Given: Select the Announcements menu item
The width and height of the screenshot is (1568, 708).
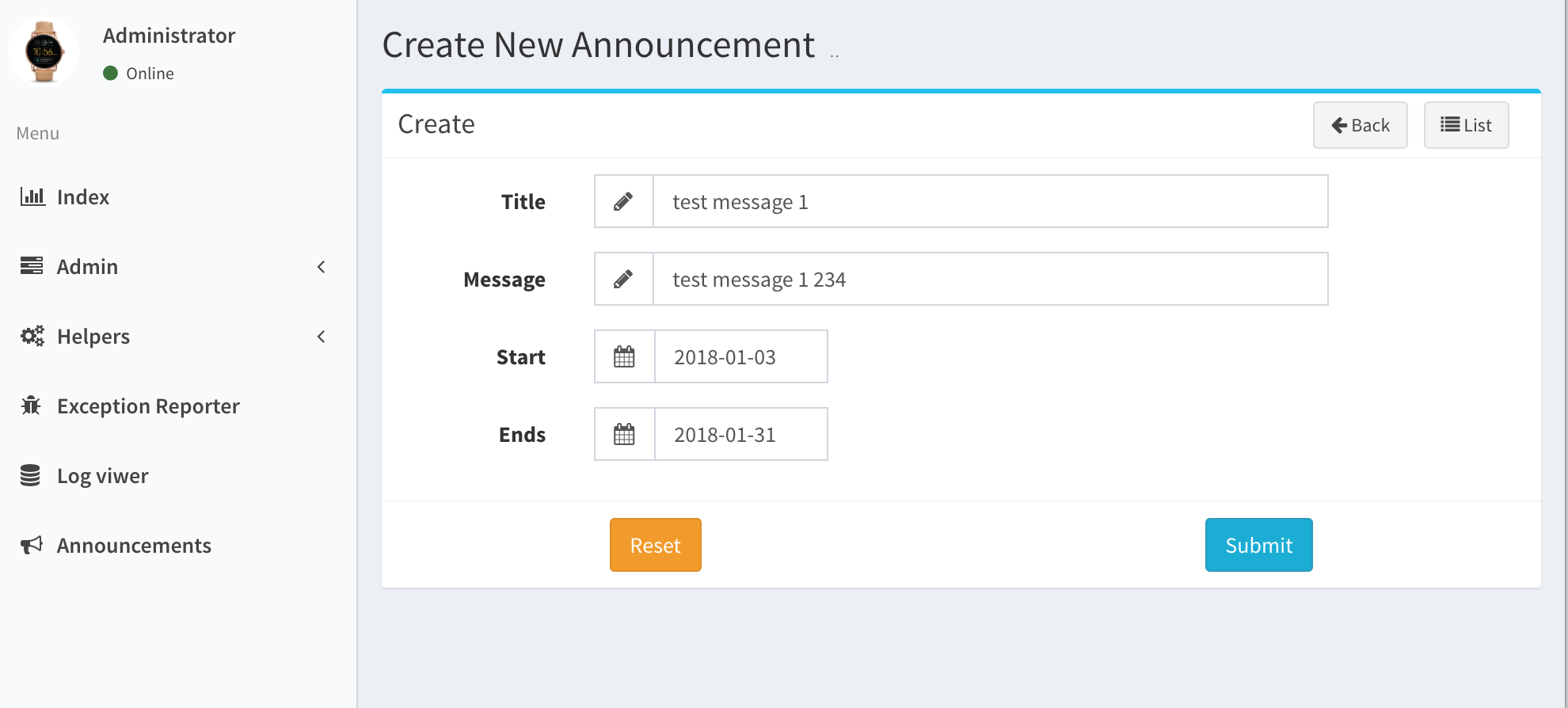Looking at the screenshot, I should pyautogui.click(x=133, y=545).
